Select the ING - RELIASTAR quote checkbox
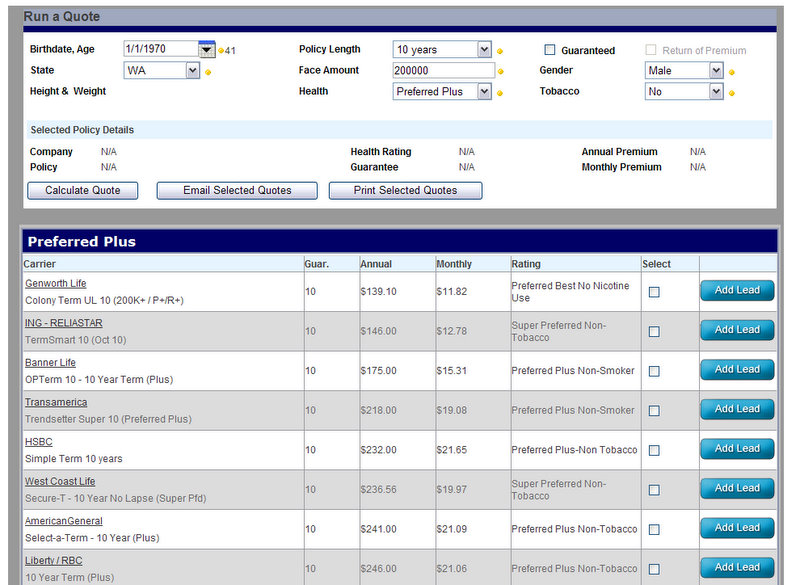 pyautogui.click(x=654, y=332)
